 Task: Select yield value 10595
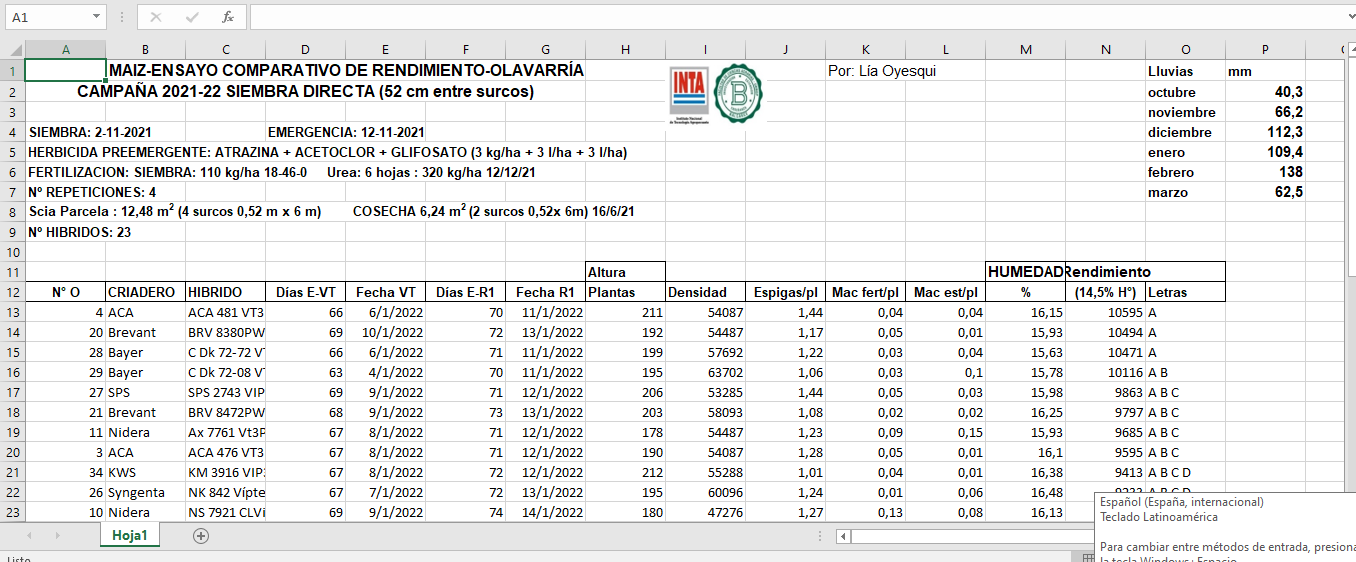1105,312
